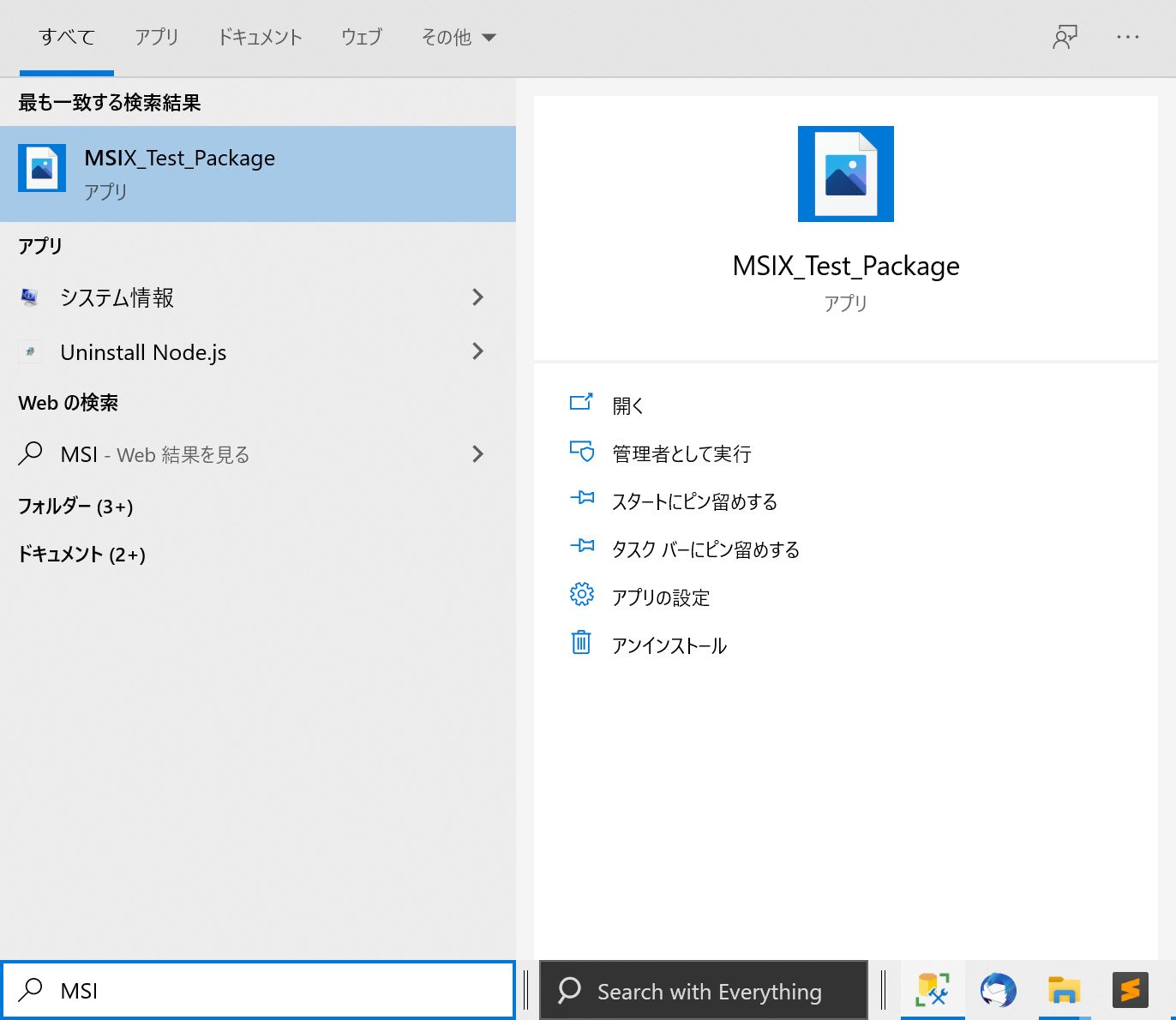Choose タスク バーにピン留めする
Viewport: 1176px width, 1020px height.
click(705, 549)
